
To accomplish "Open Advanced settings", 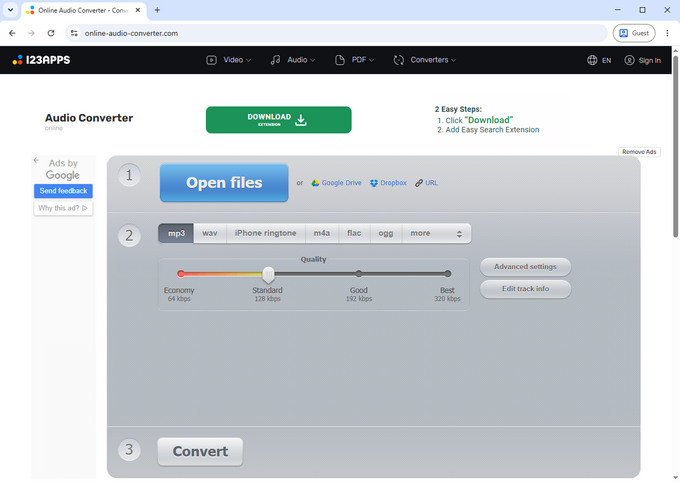I will coord(525,267).
